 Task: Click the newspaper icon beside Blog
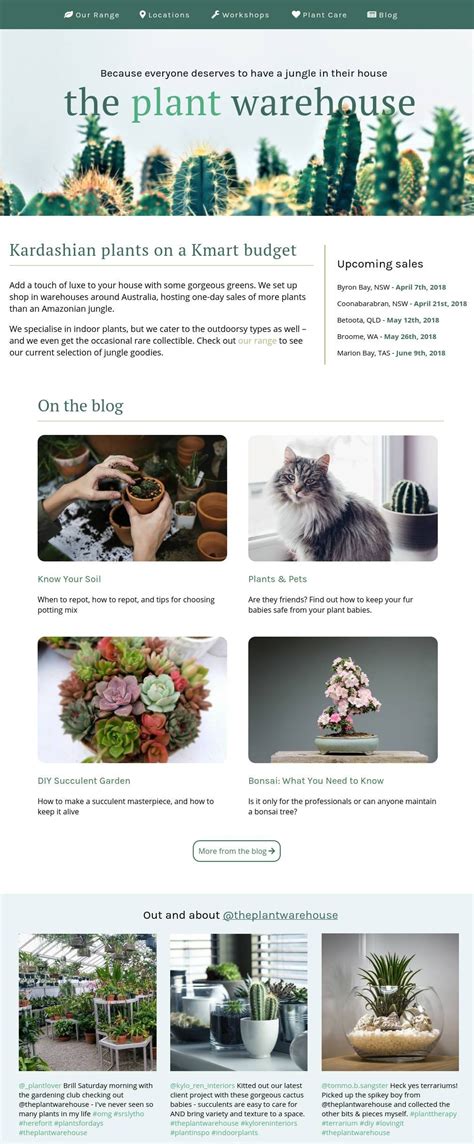(371, 14)
